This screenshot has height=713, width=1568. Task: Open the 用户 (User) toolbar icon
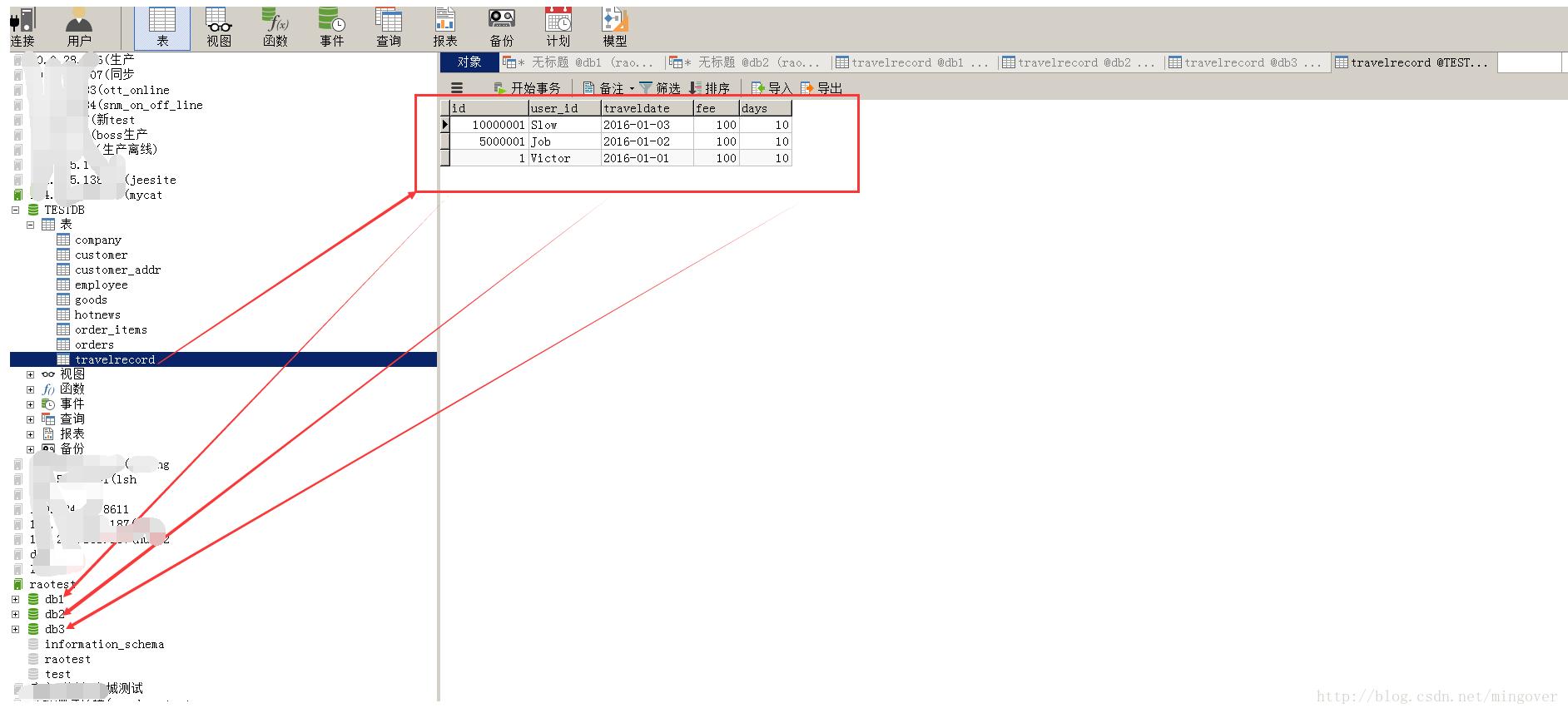pos(79,27)
